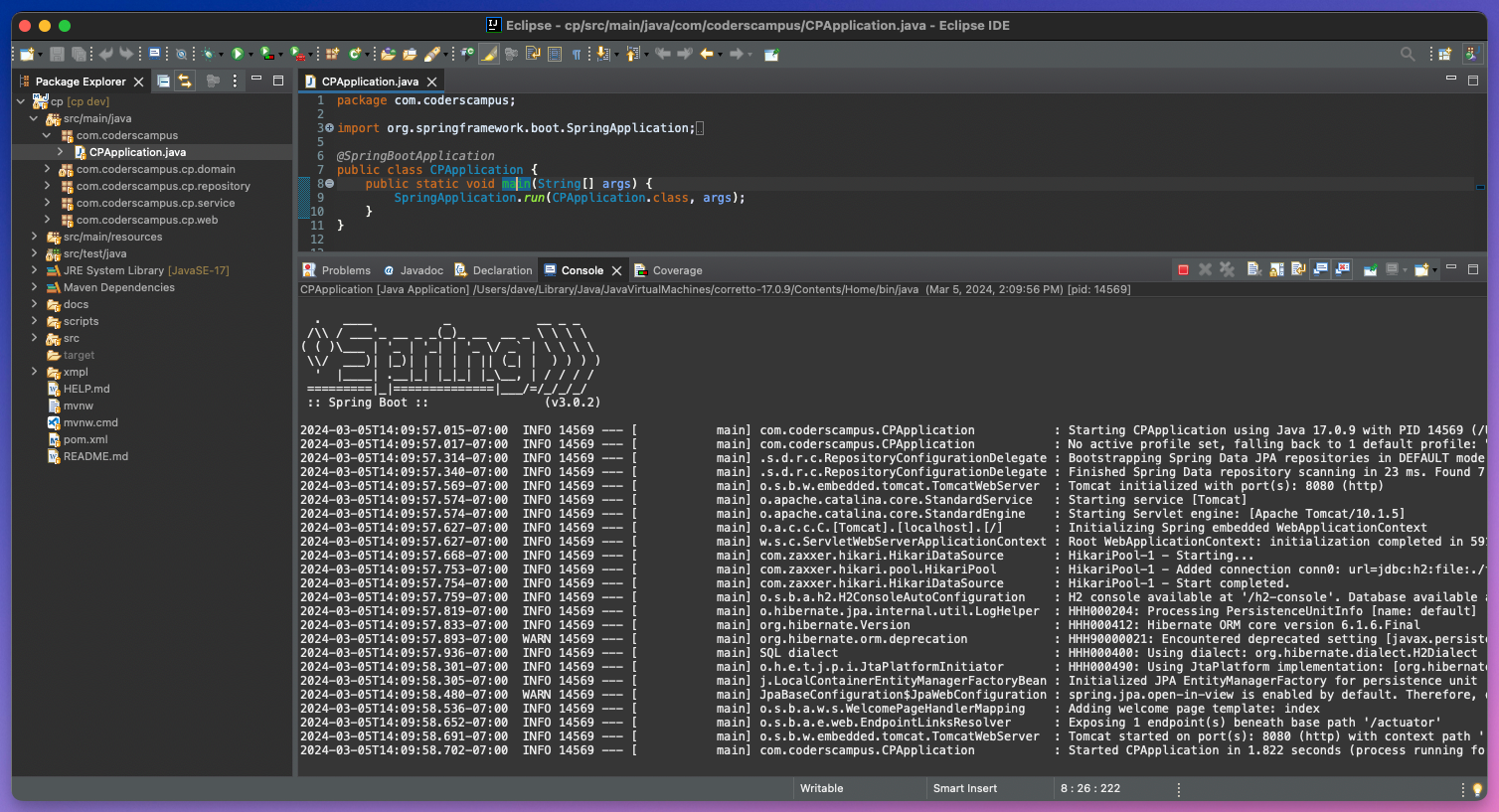The image size is (1499, 812).
Task: Click the Clear Console icon
Action: coord(1253,269)
